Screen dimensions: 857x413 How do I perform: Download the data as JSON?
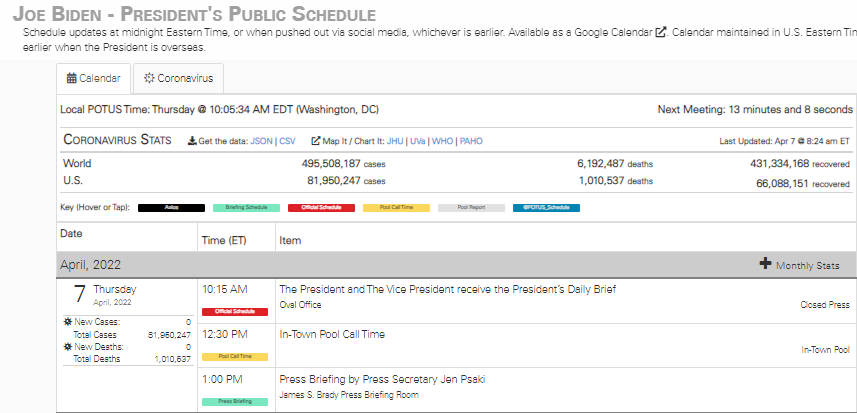261,141
